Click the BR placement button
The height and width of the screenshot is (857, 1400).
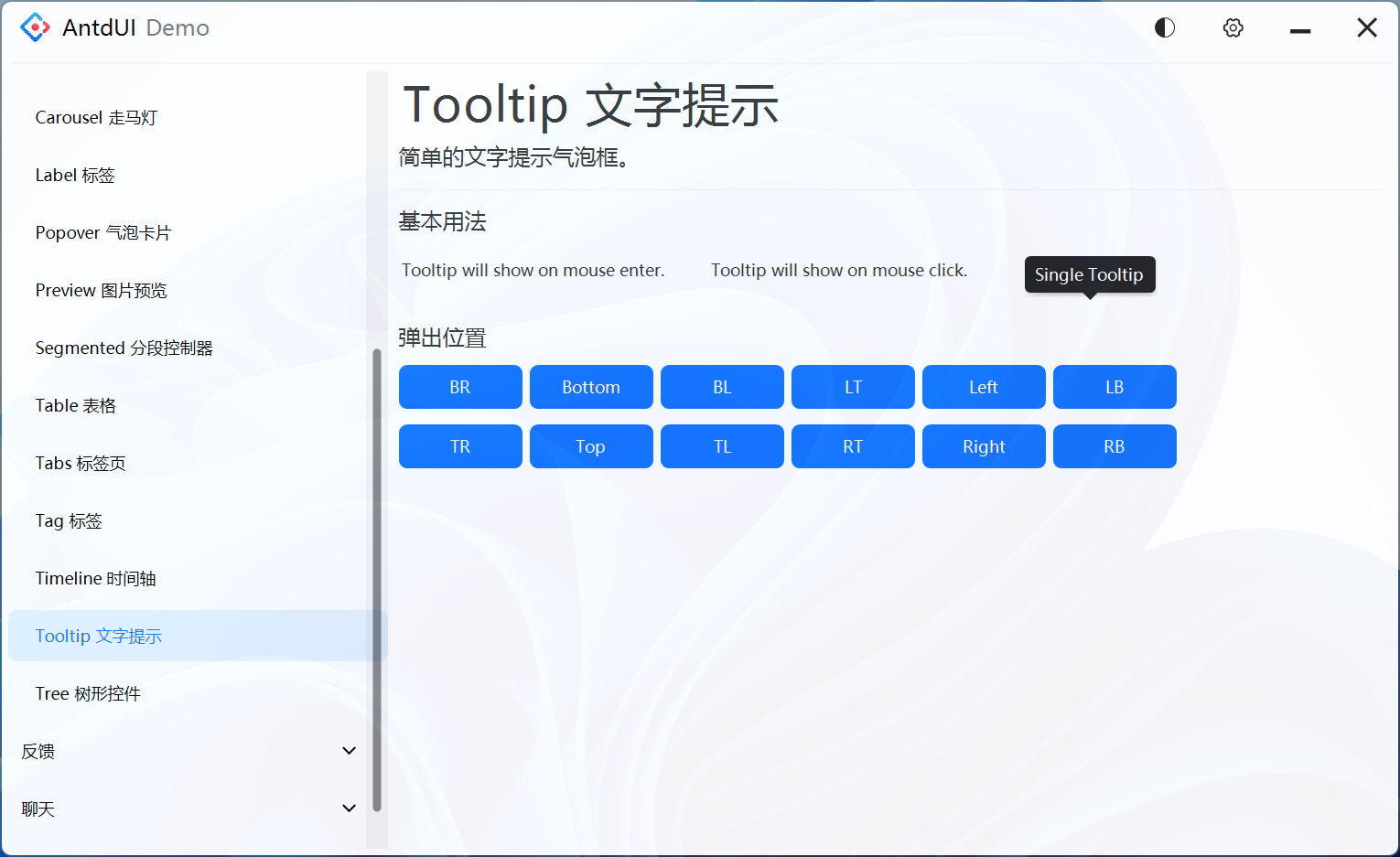[460, 386]
